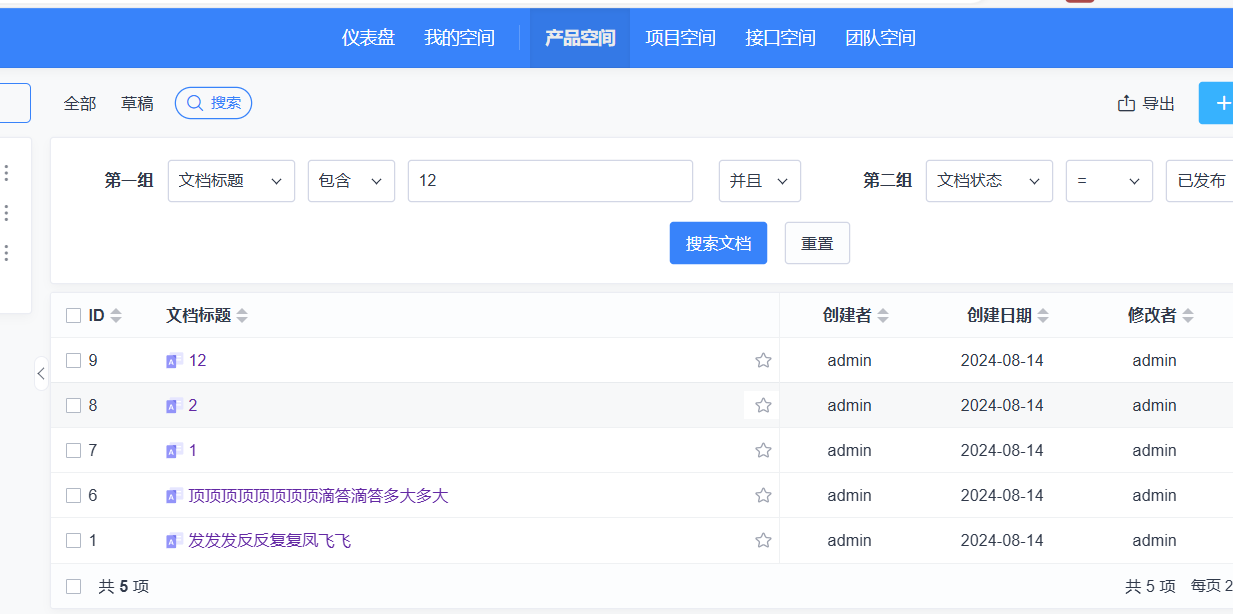
Task: Switch to 项目空间 tab
Action: (680, 38)
